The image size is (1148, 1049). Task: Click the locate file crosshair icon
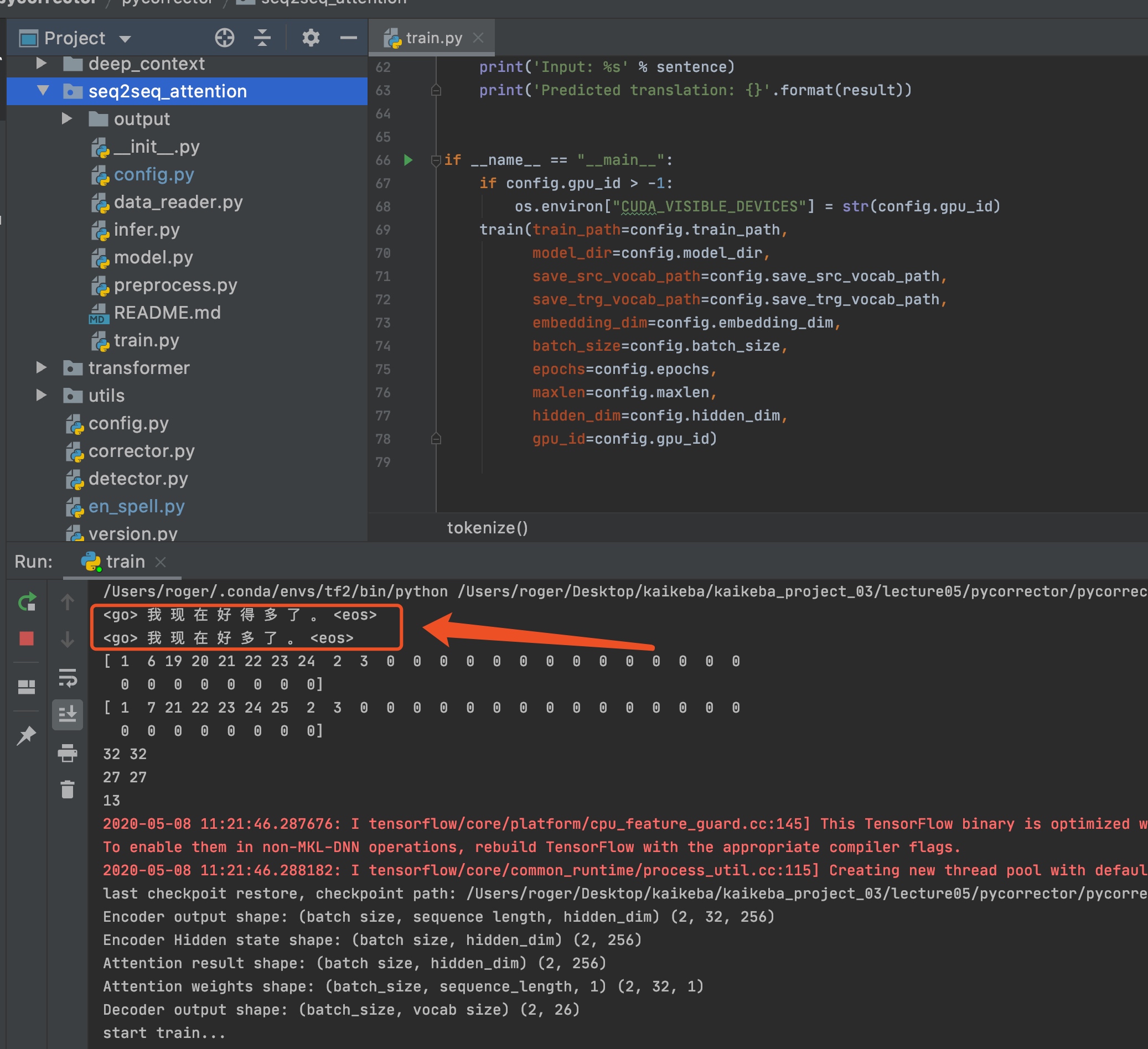(x=224, y=38)
